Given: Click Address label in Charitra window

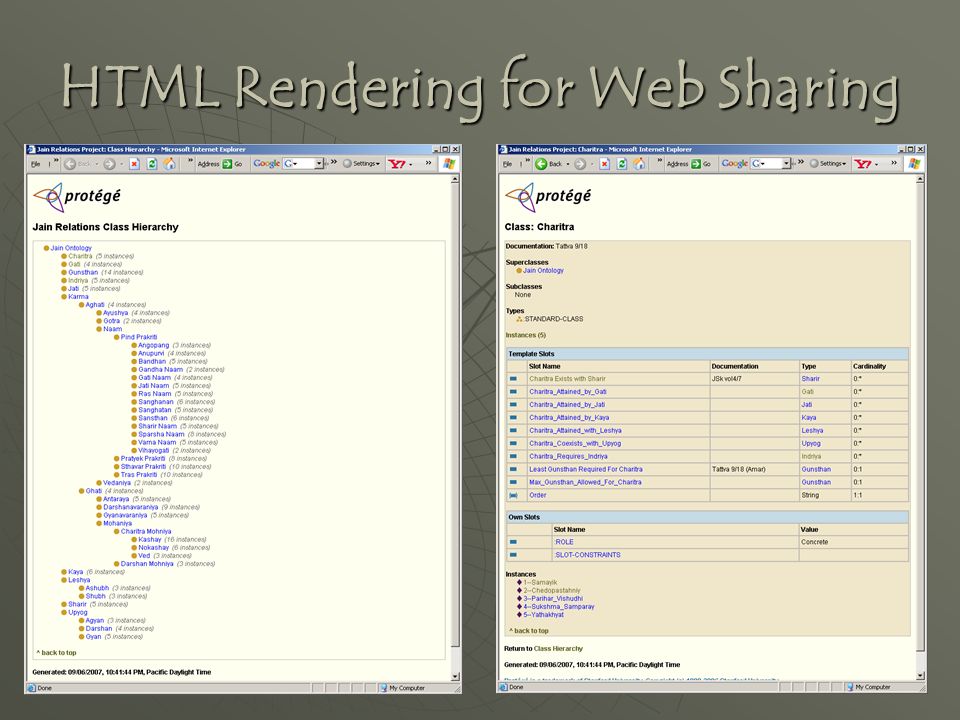Looking at the screenshot, I should click(677, 164).
